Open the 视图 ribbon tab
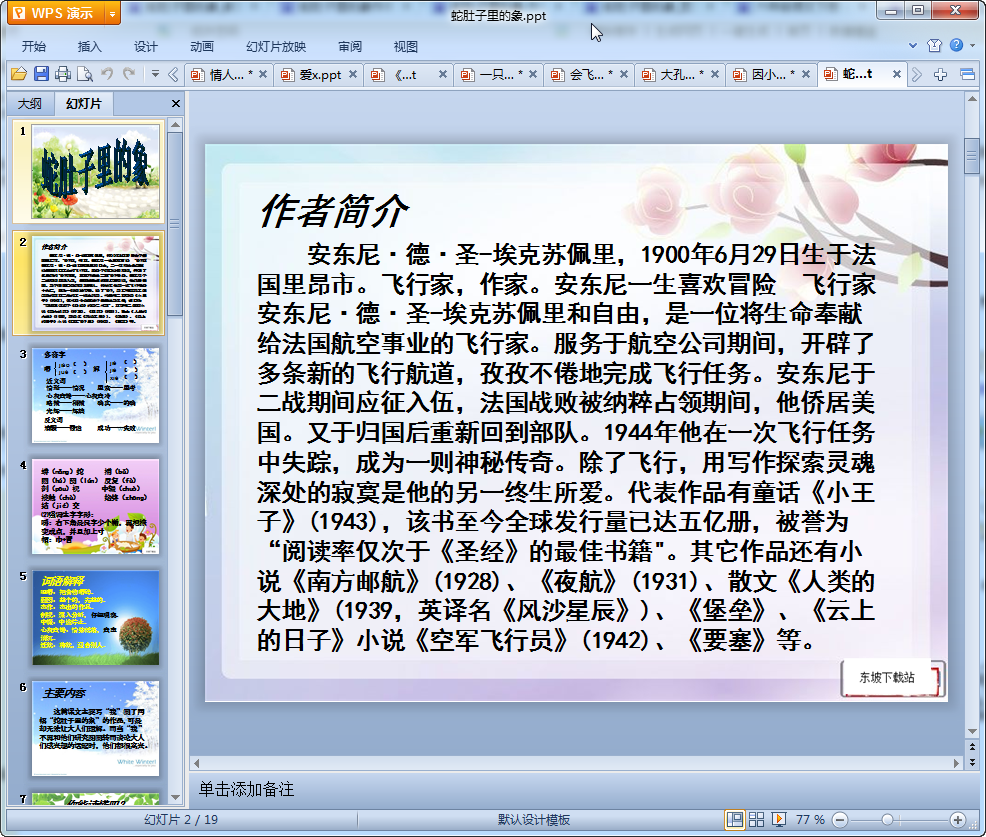Image resolution: width=986 pixels, height=837 pixels. click(x=406, y=47)
